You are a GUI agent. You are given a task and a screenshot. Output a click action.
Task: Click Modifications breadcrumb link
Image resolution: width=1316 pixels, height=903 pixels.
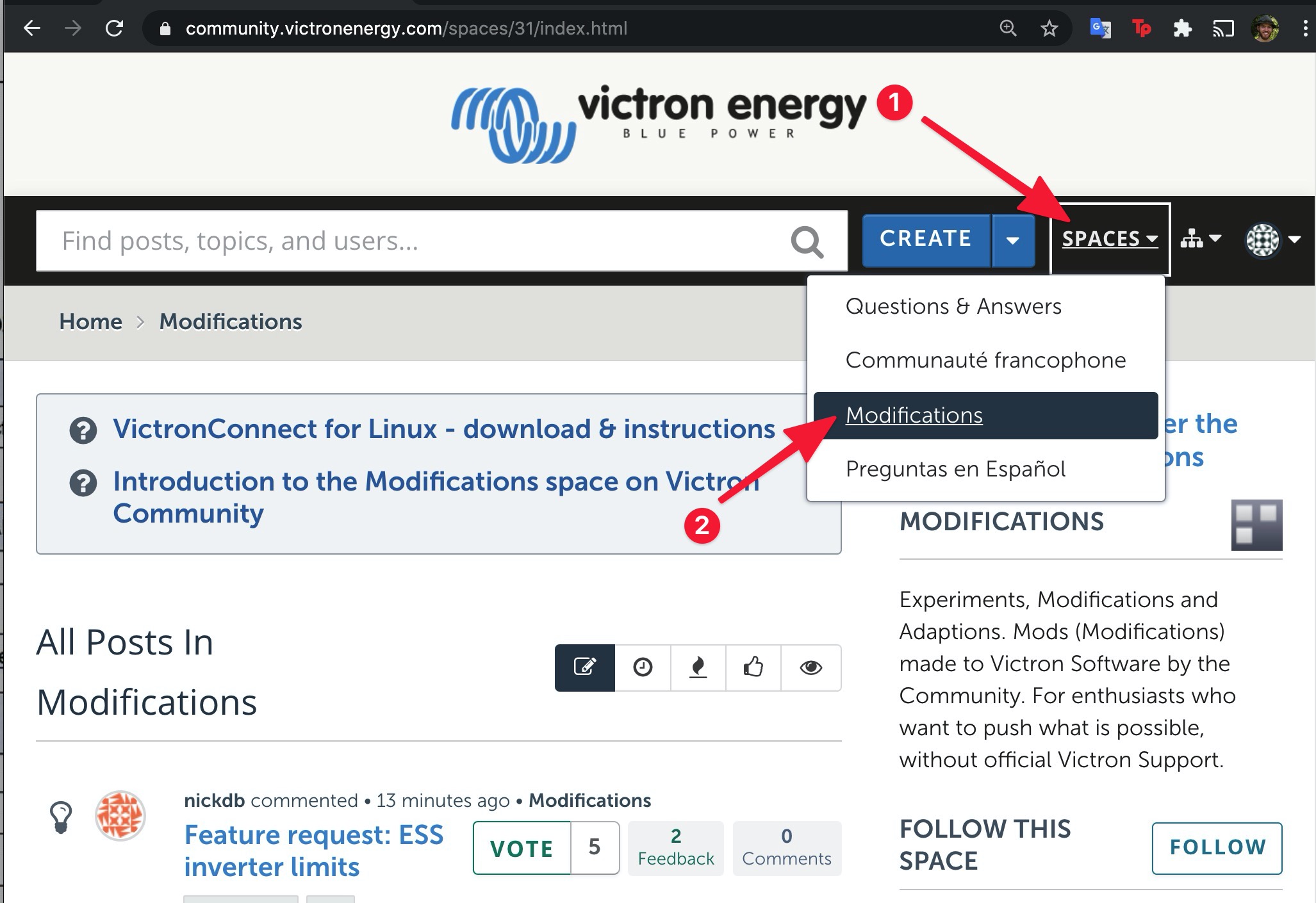click(x=231, y=321)
